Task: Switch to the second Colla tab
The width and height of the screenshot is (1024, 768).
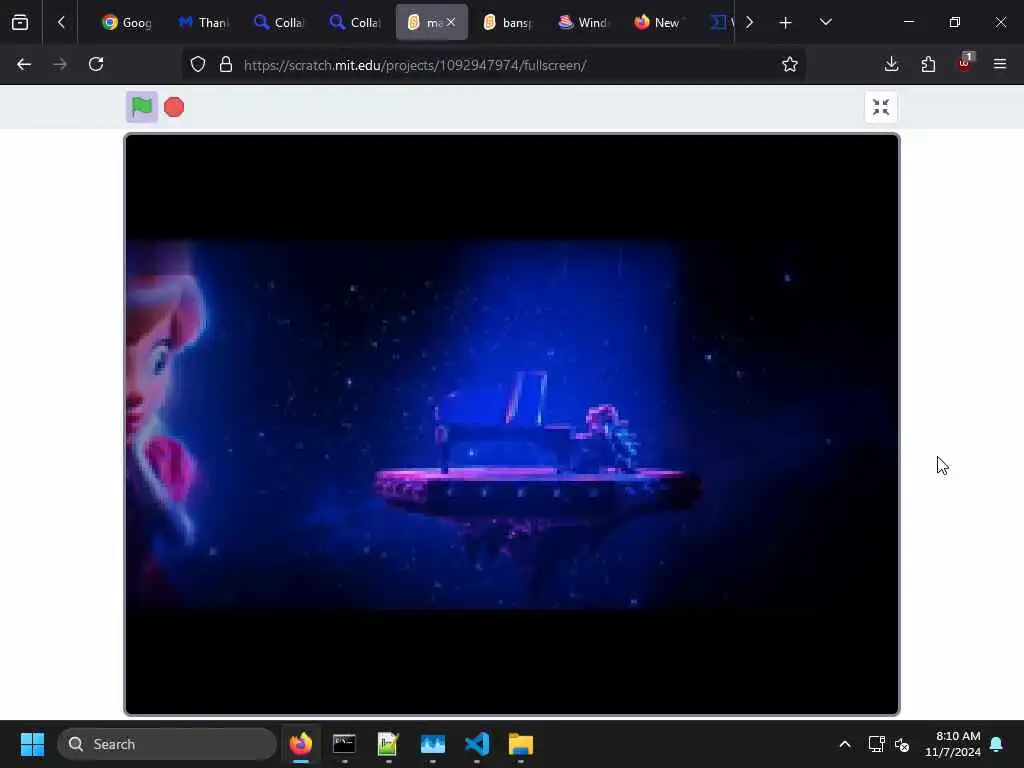Action: [355, 22]
